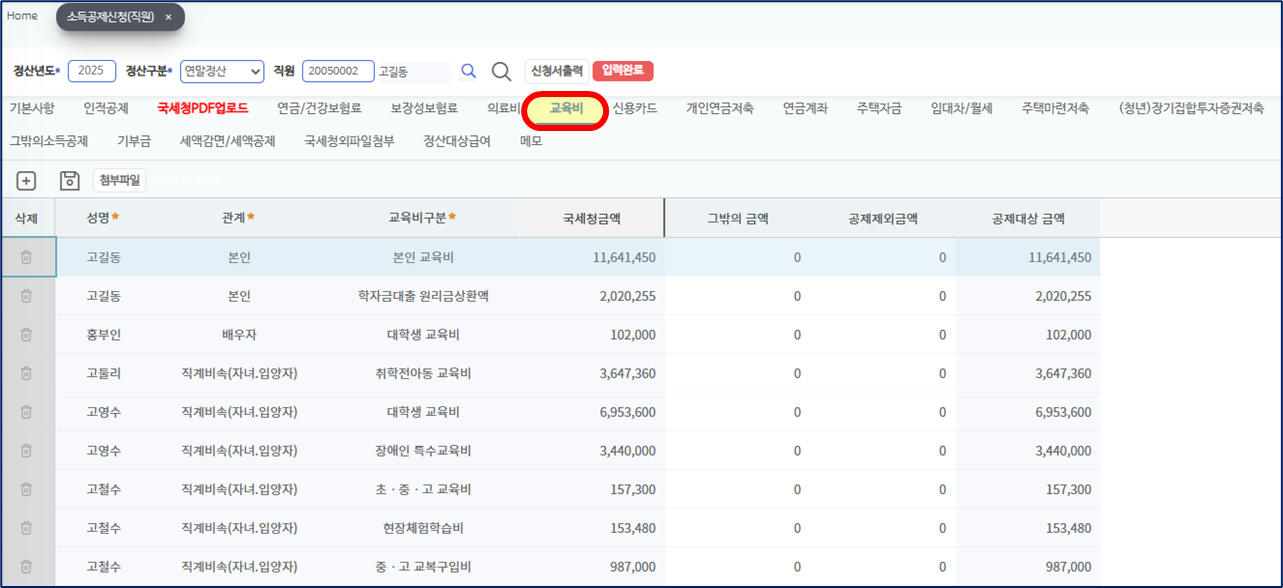Open the 국세청외파일첨부 tab
Image resolution: width=1283 pixels, height=588 pixels.
pos(349,141)
